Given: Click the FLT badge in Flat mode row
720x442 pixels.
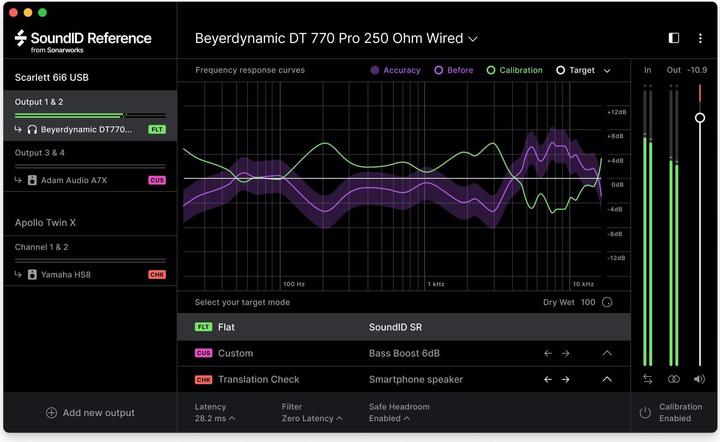Looking at the screenshot, I should click(x=203, y=327).
